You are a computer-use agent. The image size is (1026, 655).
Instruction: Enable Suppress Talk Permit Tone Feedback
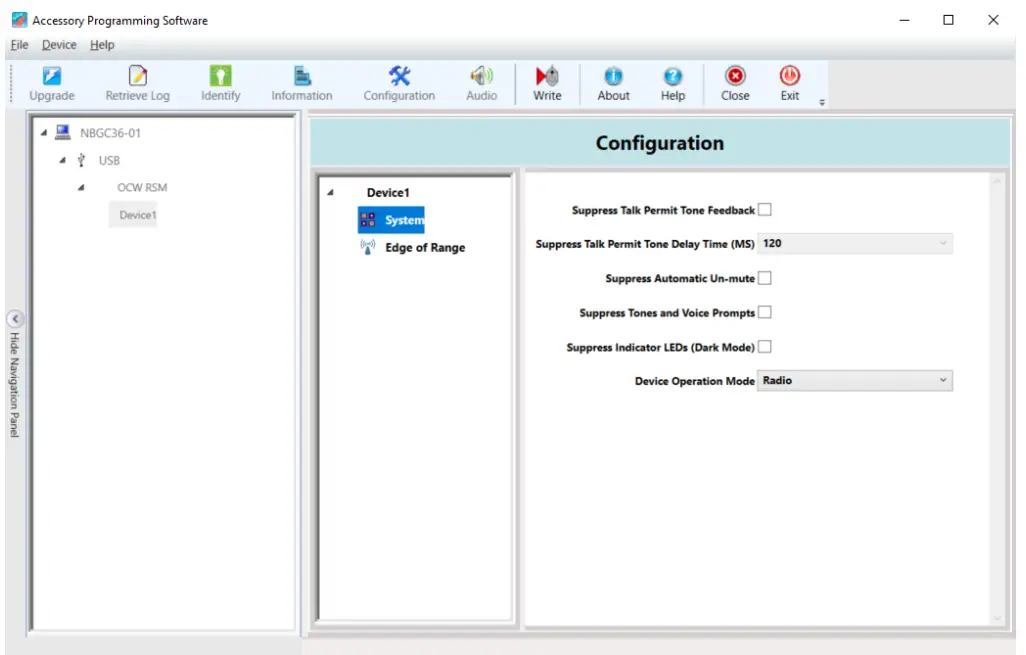(x=764, y=209)
